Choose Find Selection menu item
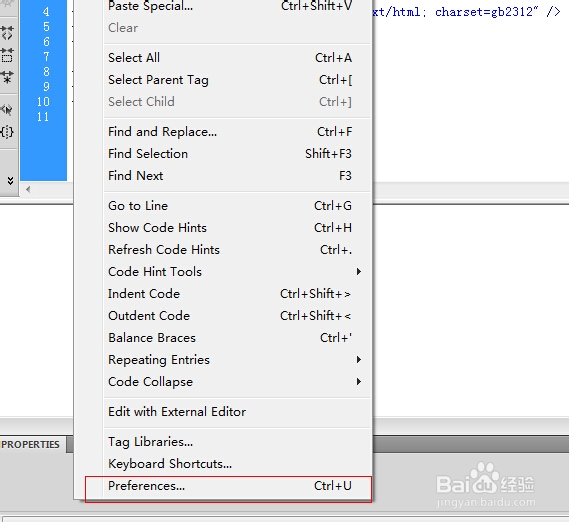This screenshot has width=569, height=522. tap(229, 154)
